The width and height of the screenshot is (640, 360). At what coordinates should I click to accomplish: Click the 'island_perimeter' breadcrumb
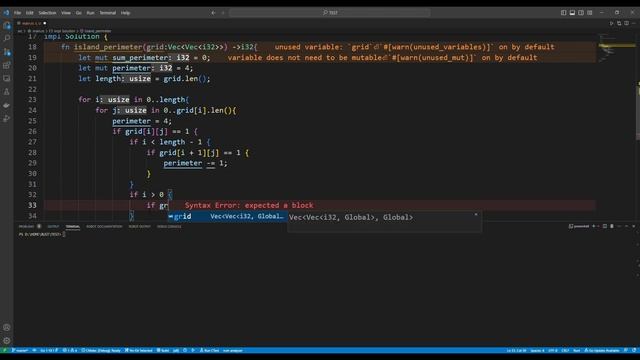(96, 31)
